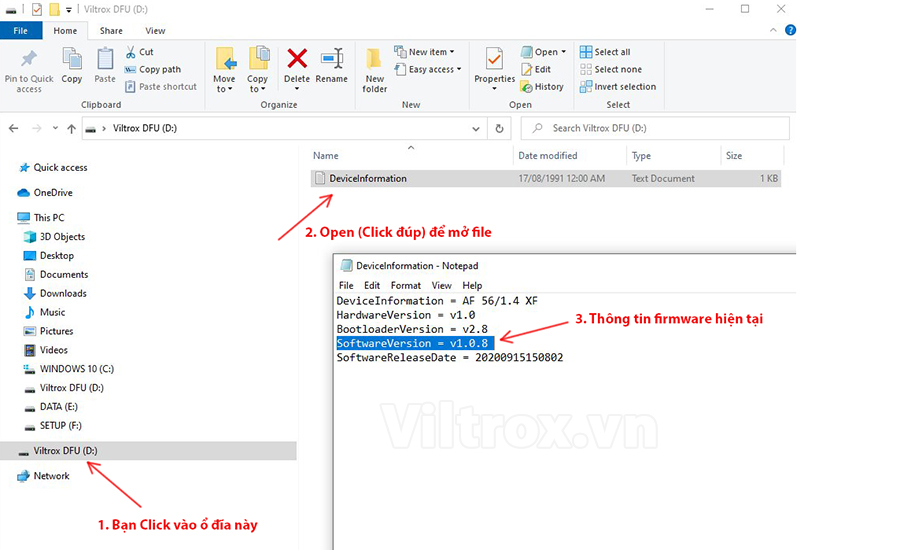This screenshot has width=900, height=550.
Task: Click the Forward navigation arrow
Action: point(36,129)
